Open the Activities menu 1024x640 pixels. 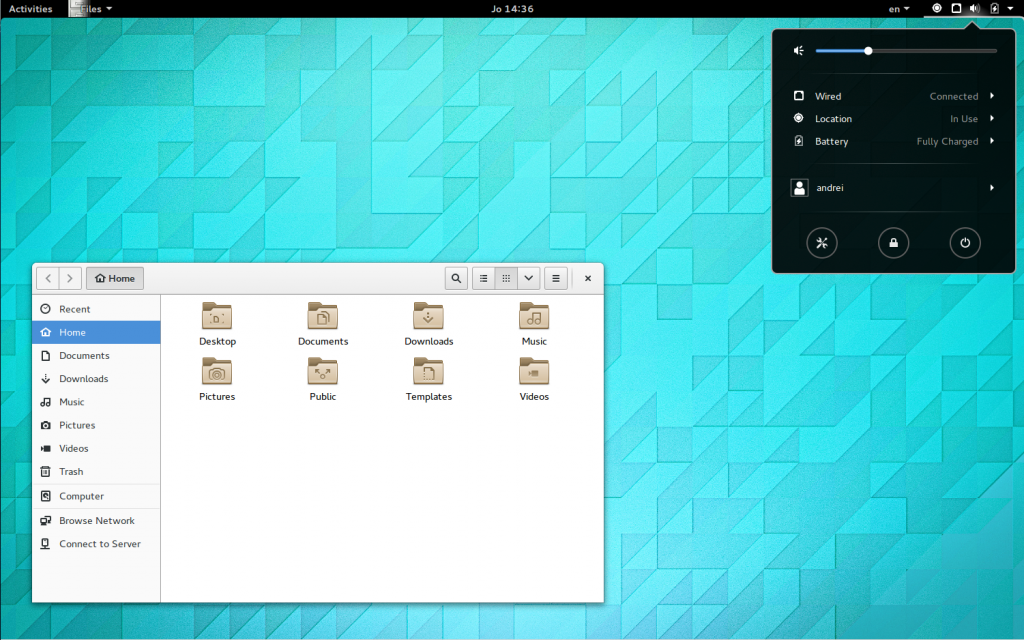30,8
